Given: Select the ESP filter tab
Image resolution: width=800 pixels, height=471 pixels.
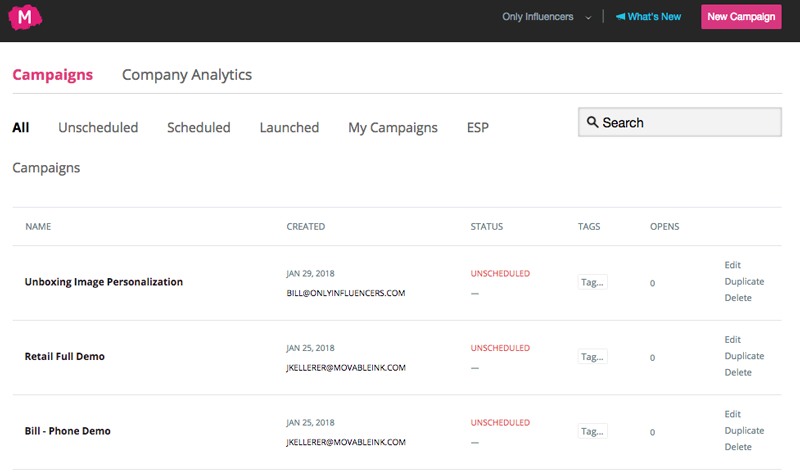Looking at the screenshot, I should [478, 127].
